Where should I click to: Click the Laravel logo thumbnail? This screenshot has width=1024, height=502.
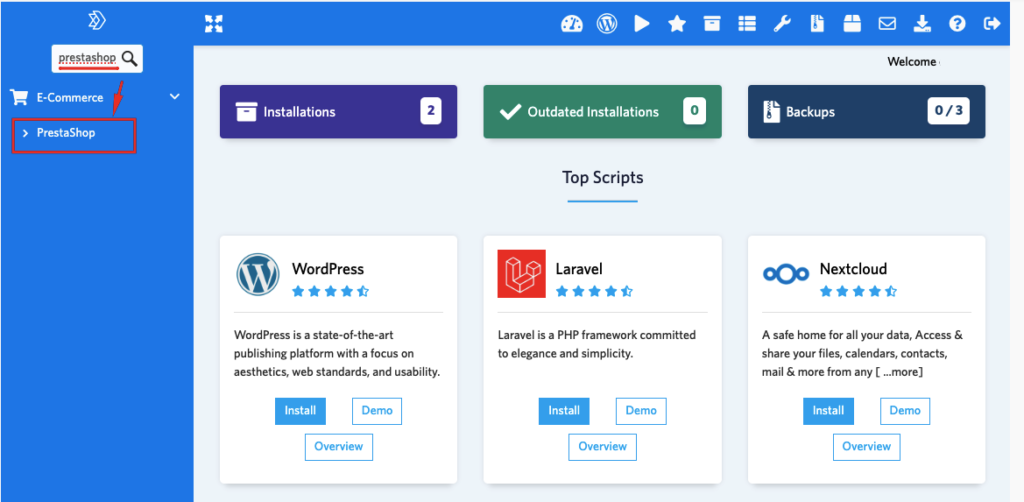[x=520, y=274]
